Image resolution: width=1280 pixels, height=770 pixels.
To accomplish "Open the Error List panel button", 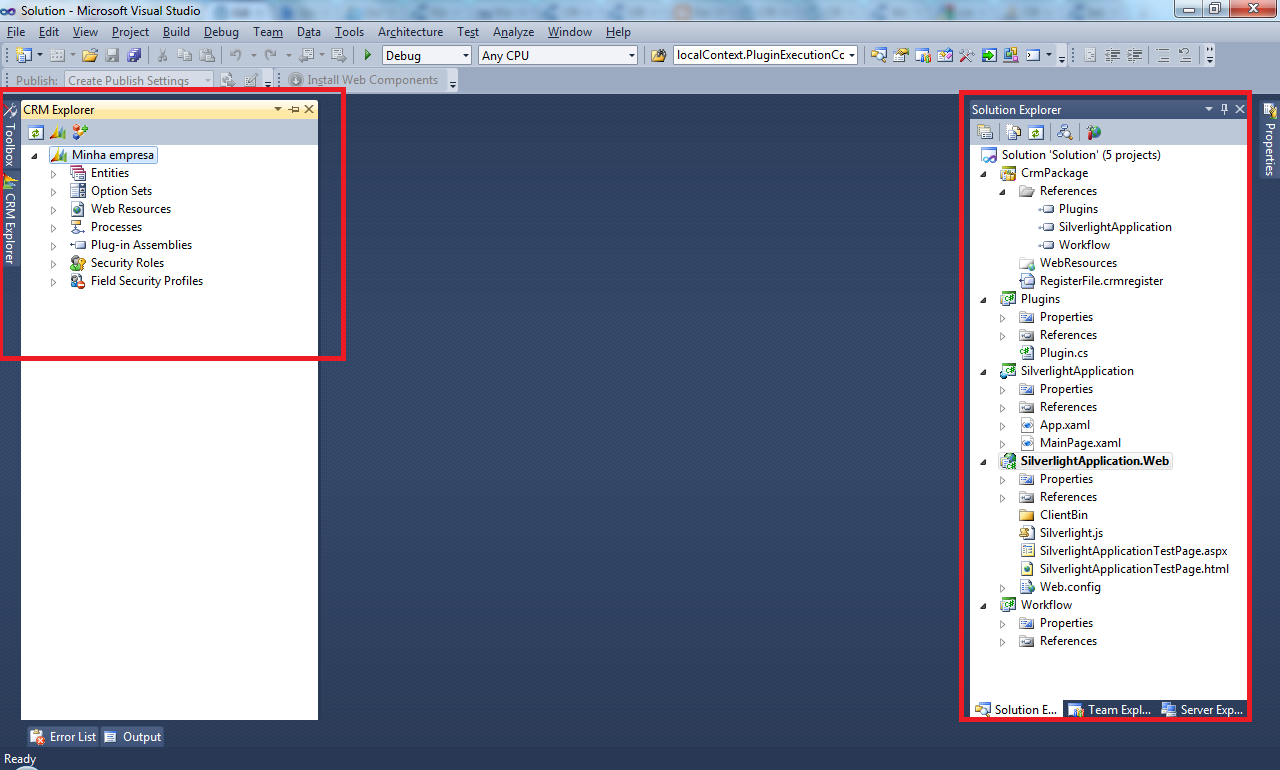I will point(63,737).
